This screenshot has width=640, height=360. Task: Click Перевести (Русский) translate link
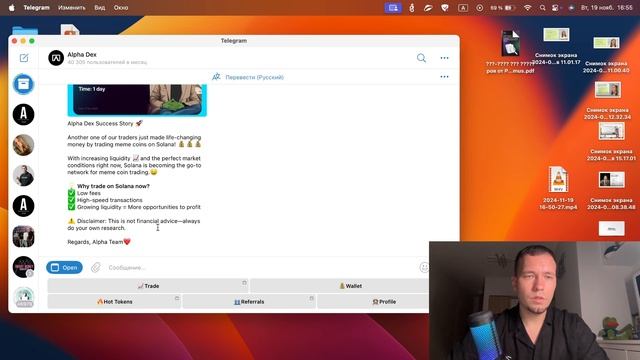254,77
